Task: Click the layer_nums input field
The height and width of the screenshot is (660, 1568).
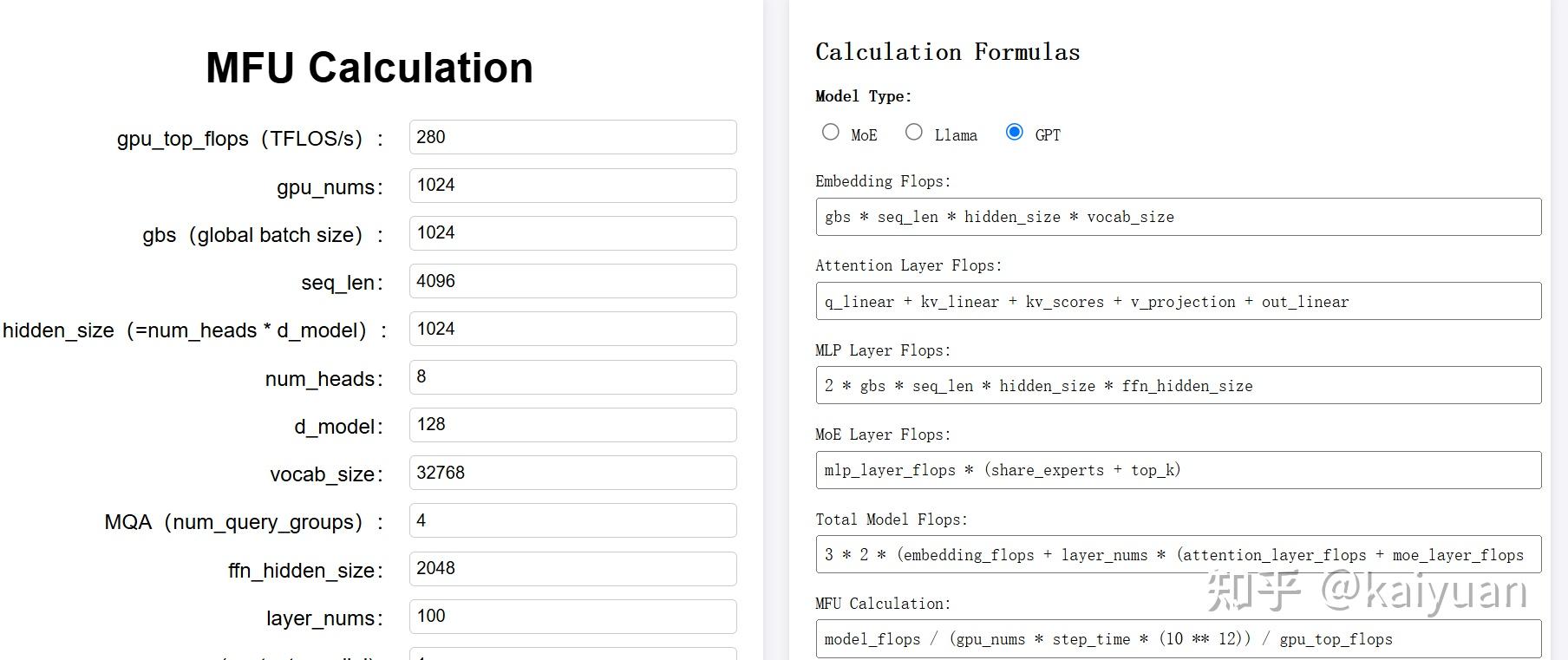Action: coord(572,617)
